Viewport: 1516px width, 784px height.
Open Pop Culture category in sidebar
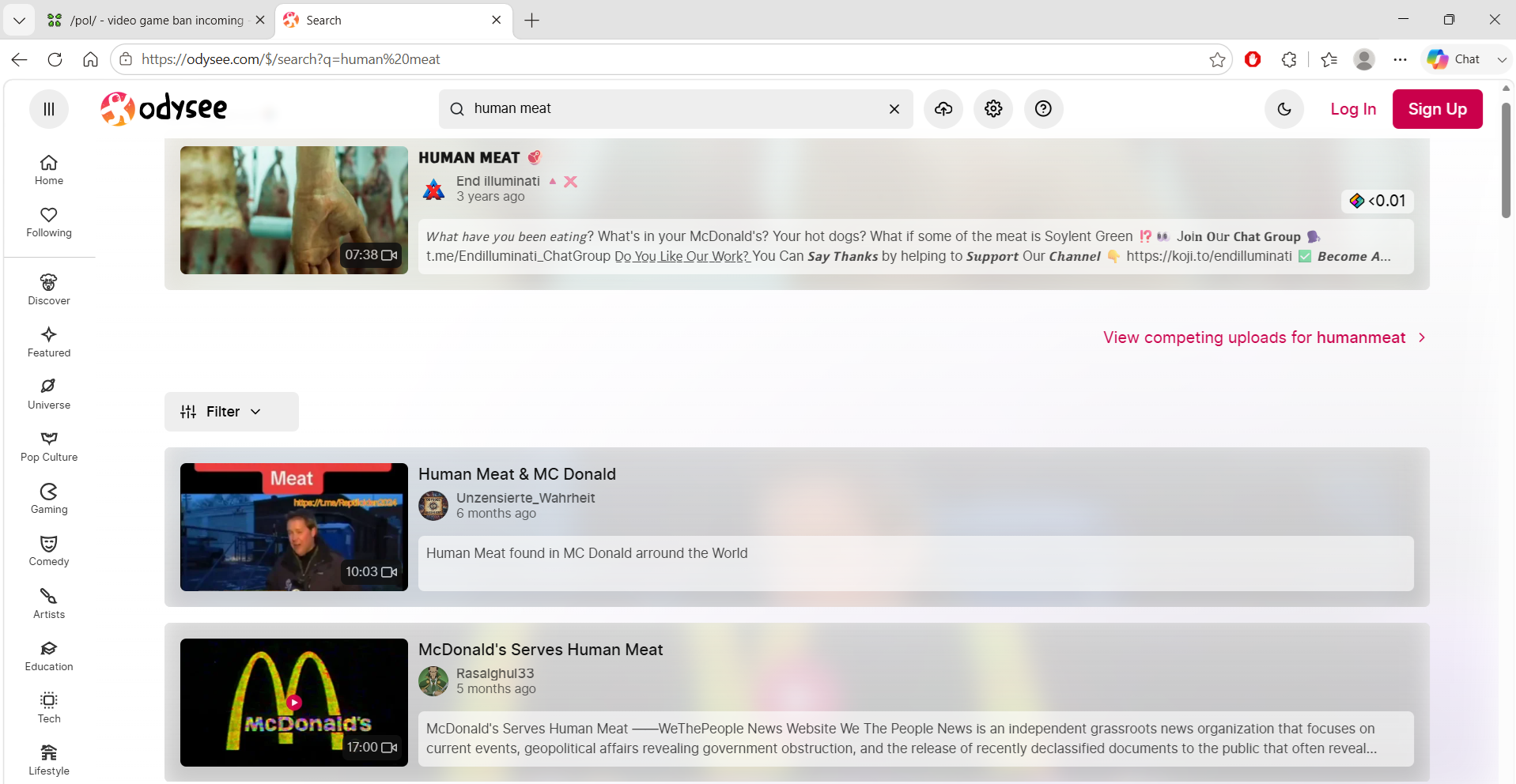49,447
